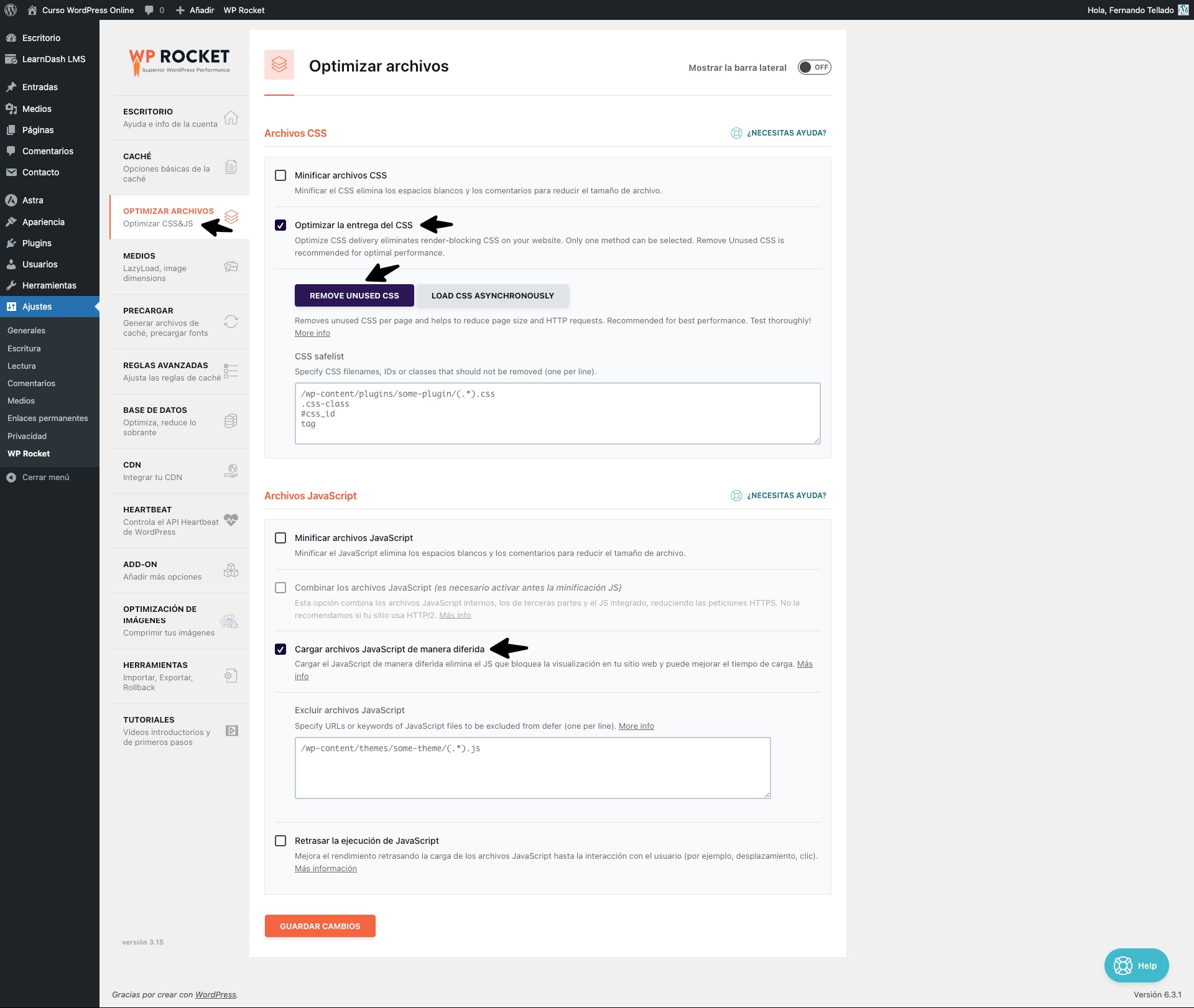Image resolution: width=1194 pixels, height=1008 pixels.
Task: Click the Load CSS Asynchronously button
Action: pos(493,295)
